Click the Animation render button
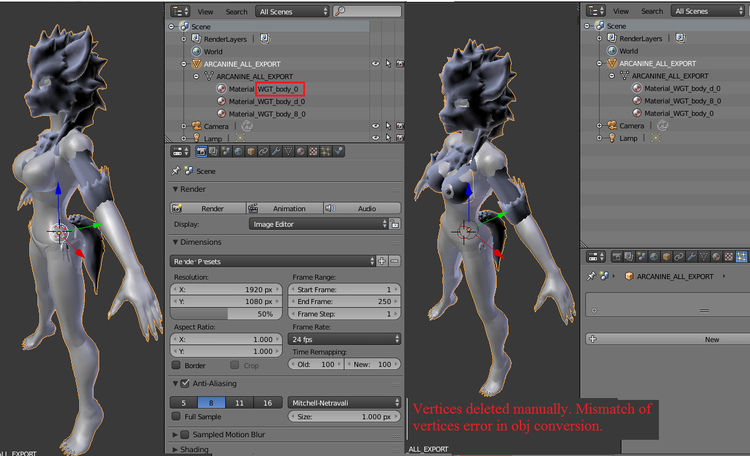This screenshot has height=456, width=750. pyautogui.click(x=285, y=209)
